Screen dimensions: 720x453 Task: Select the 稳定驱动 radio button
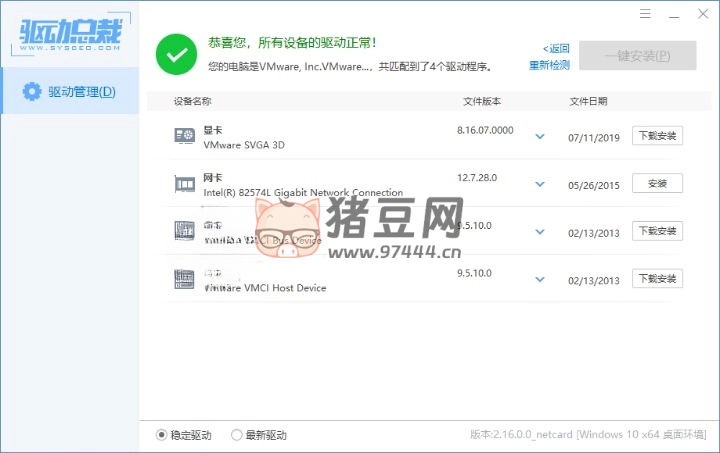pyautogui.click(x=162, y=435)
